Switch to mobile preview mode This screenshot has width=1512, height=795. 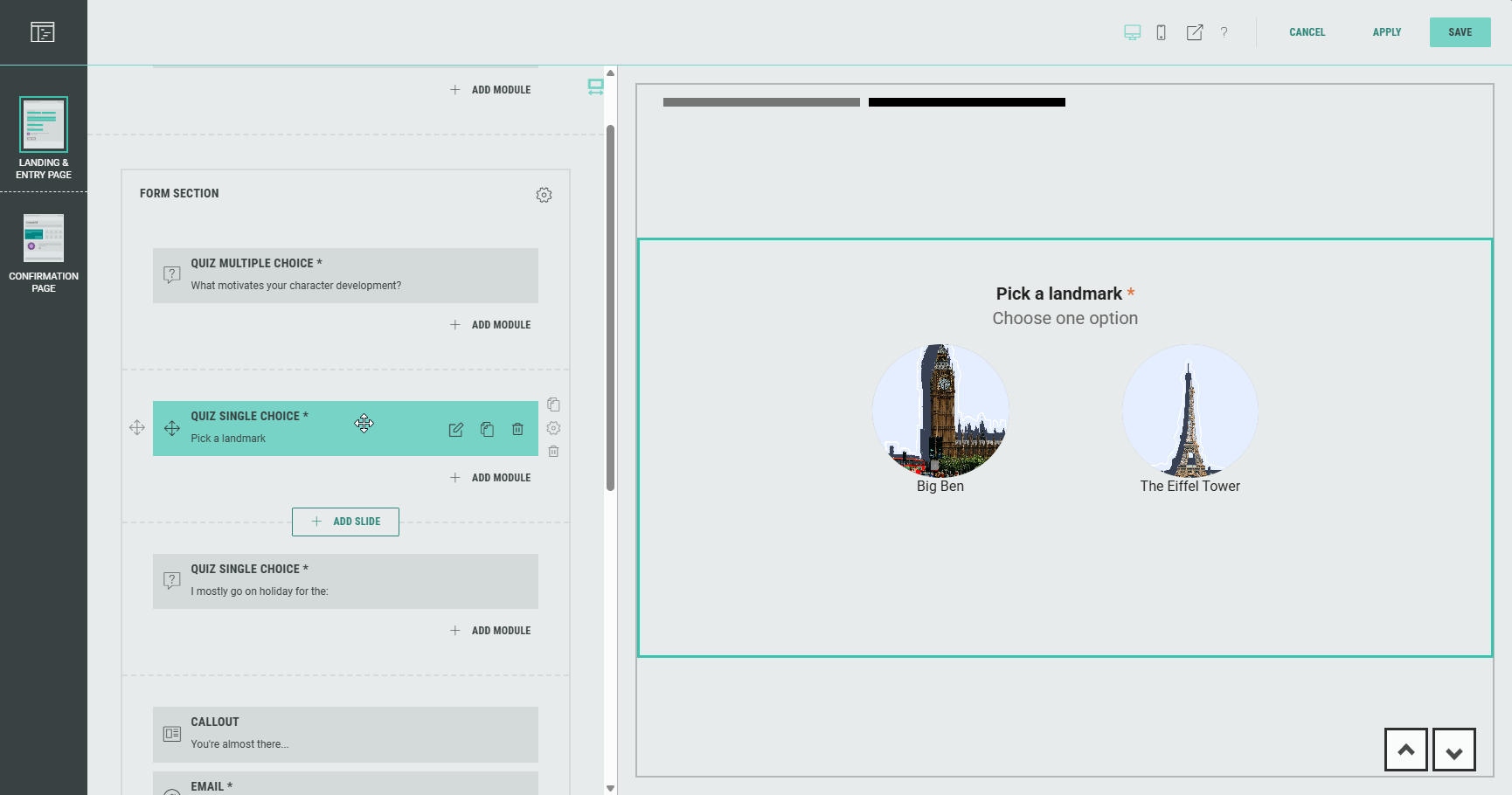click(x=1161, y=32)
